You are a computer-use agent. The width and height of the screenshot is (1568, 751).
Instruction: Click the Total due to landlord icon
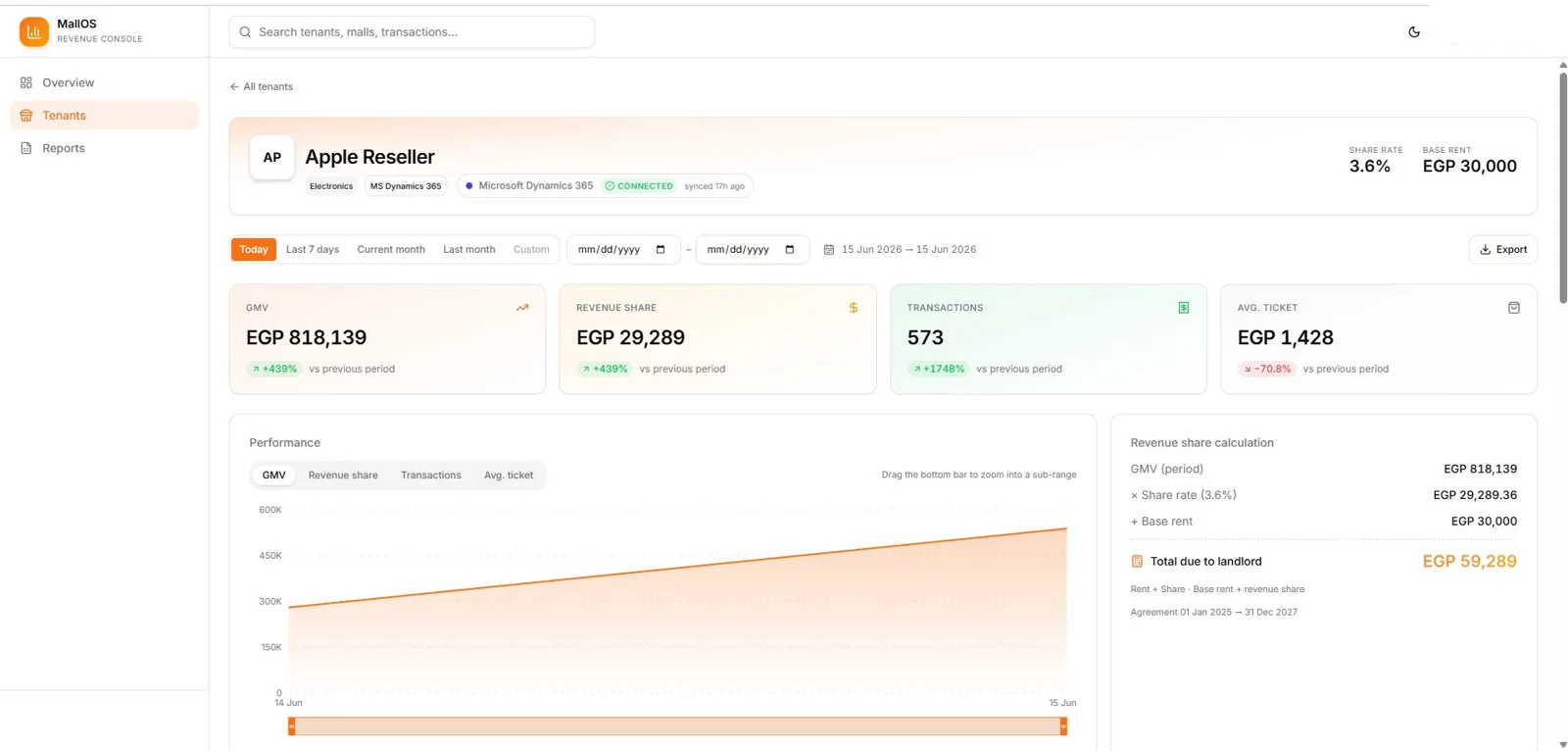click(x=1137, y=562)
